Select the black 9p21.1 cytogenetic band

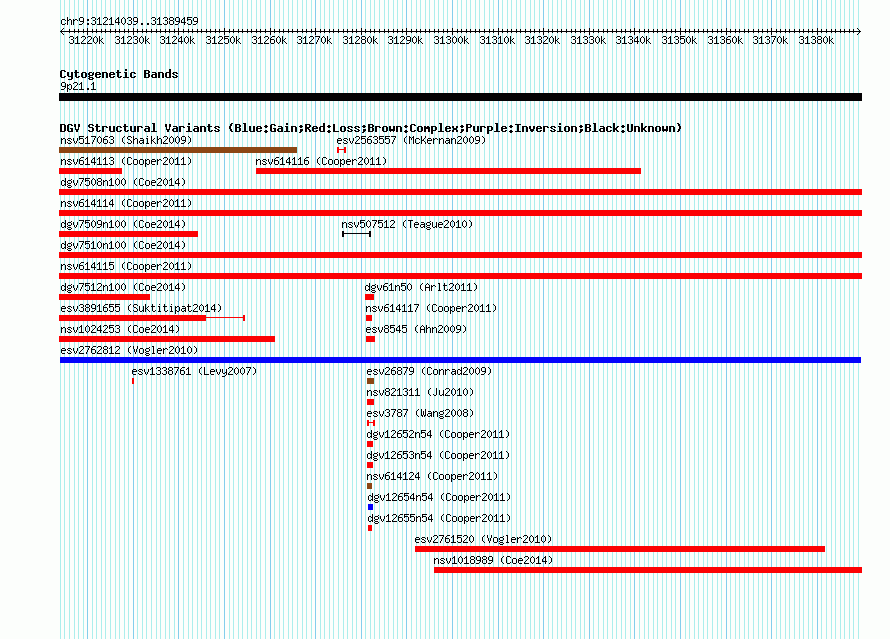[x=460, y=97]
